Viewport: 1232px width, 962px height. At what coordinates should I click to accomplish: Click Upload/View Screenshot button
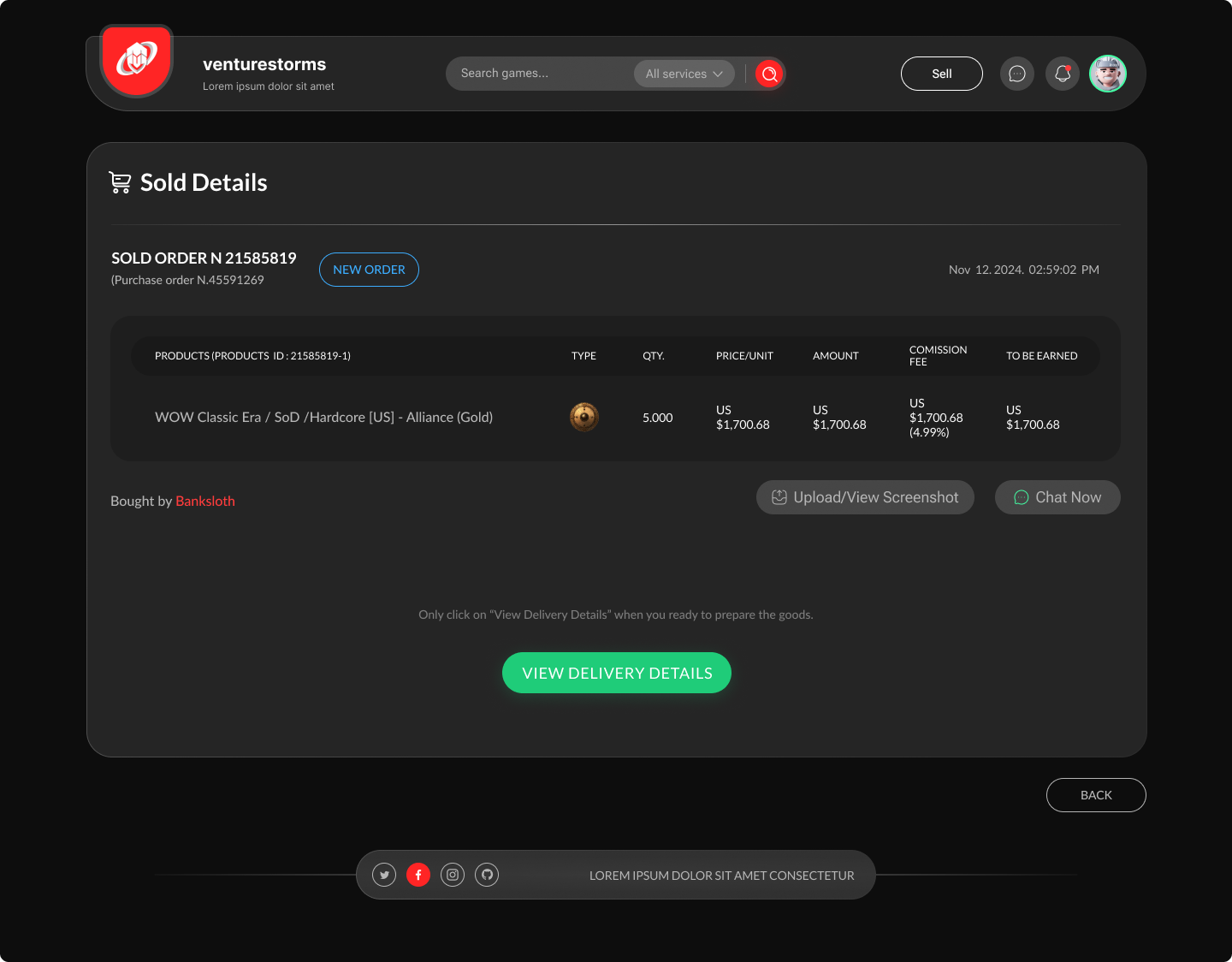pos(865,497)
